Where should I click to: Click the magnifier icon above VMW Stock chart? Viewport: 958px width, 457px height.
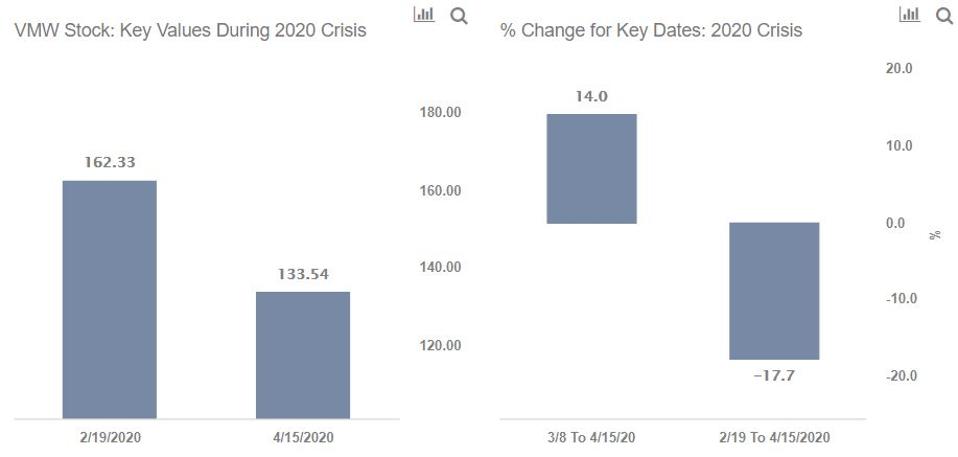pos(459,16)
